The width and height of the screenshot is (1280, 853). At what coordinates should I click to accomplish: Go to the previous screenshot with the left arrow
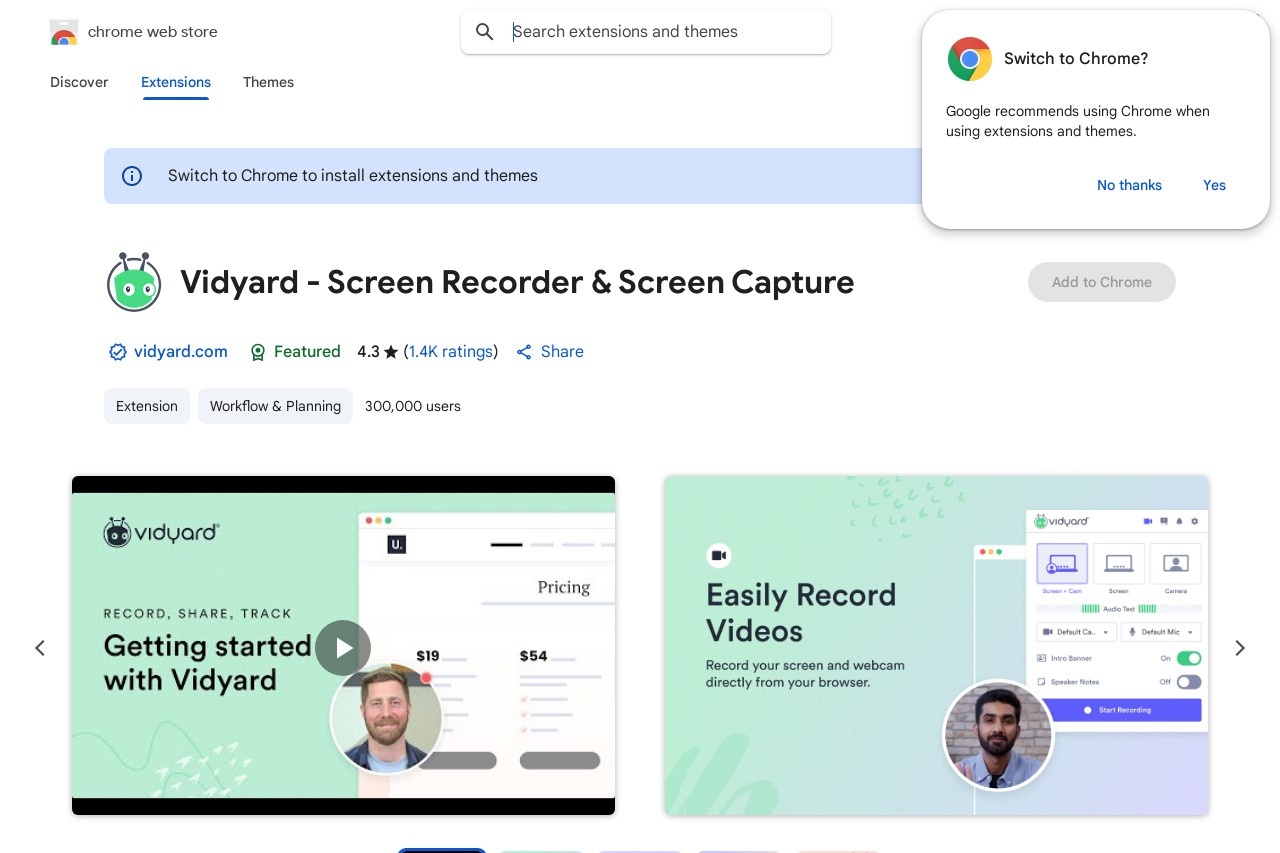click(40, 648)
